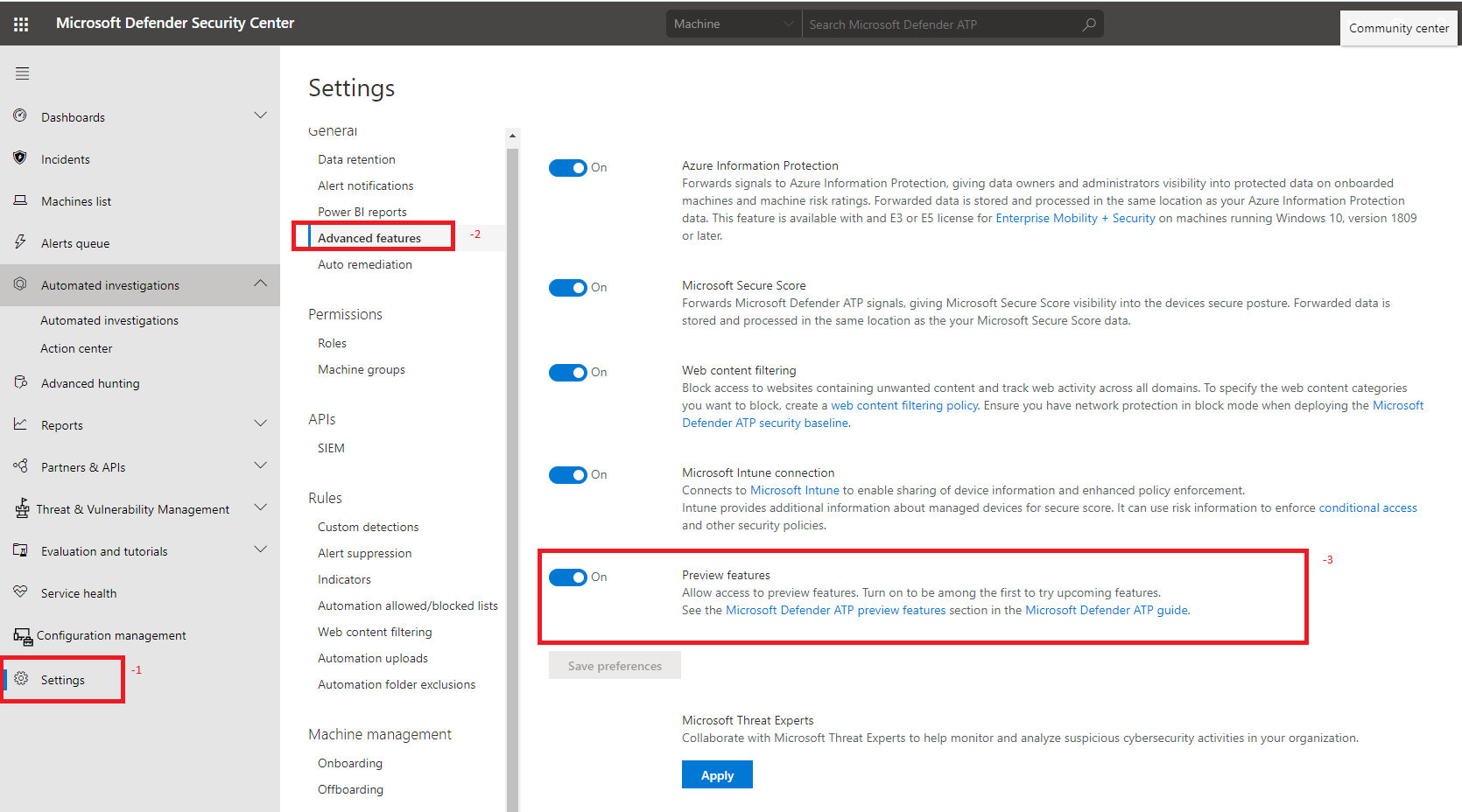
Task: Open the Microsoft Intune link
Action: pos(794,490)
